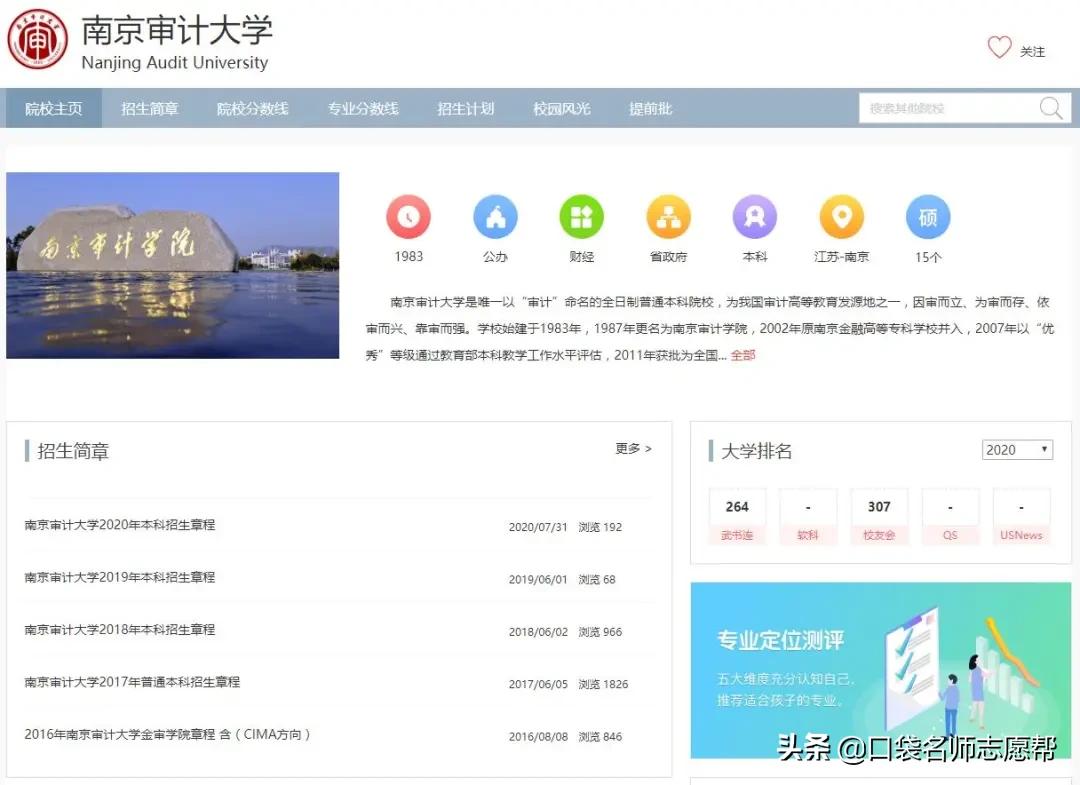
Task: Click the green grid icon labeled 财经
Action: 581,216
